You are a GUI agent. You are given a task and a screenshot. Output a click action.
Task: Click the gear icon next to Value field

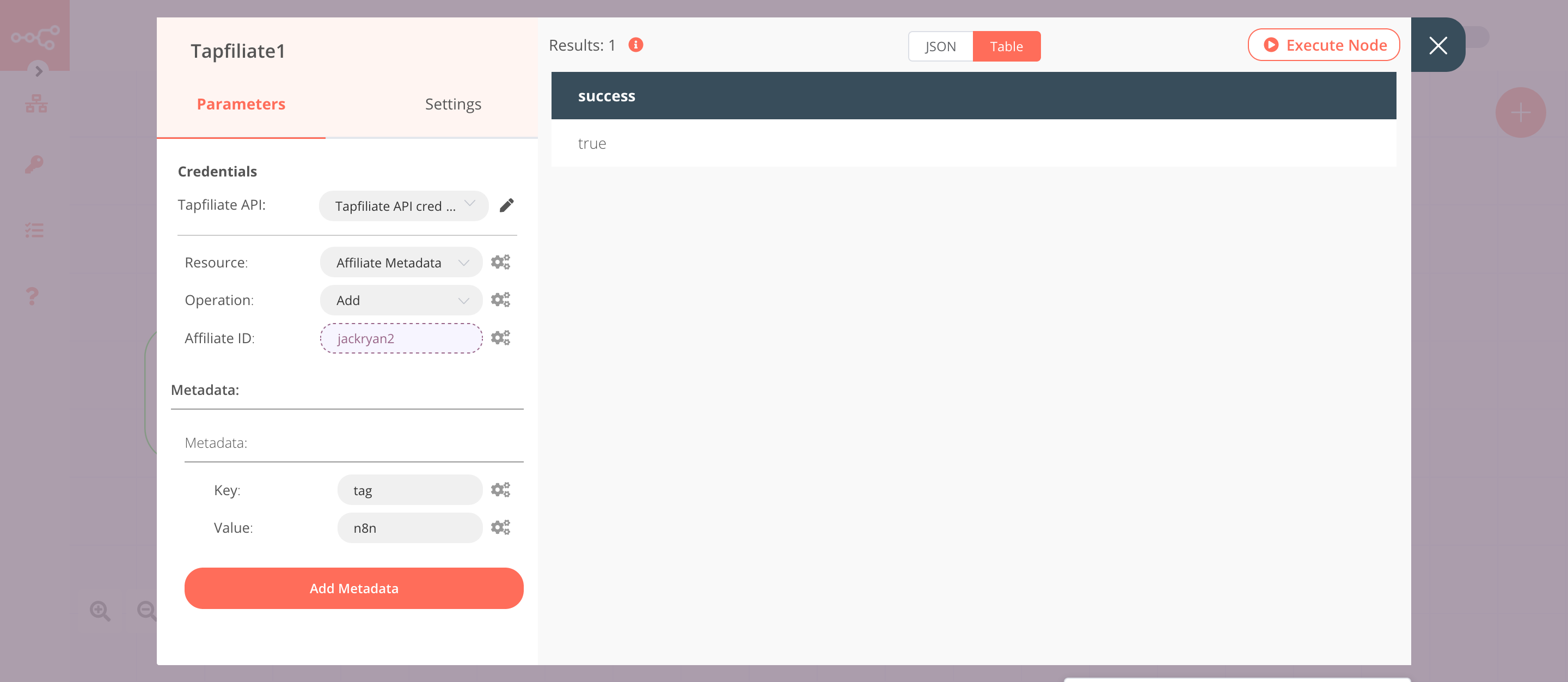click(x=500, y=527)
